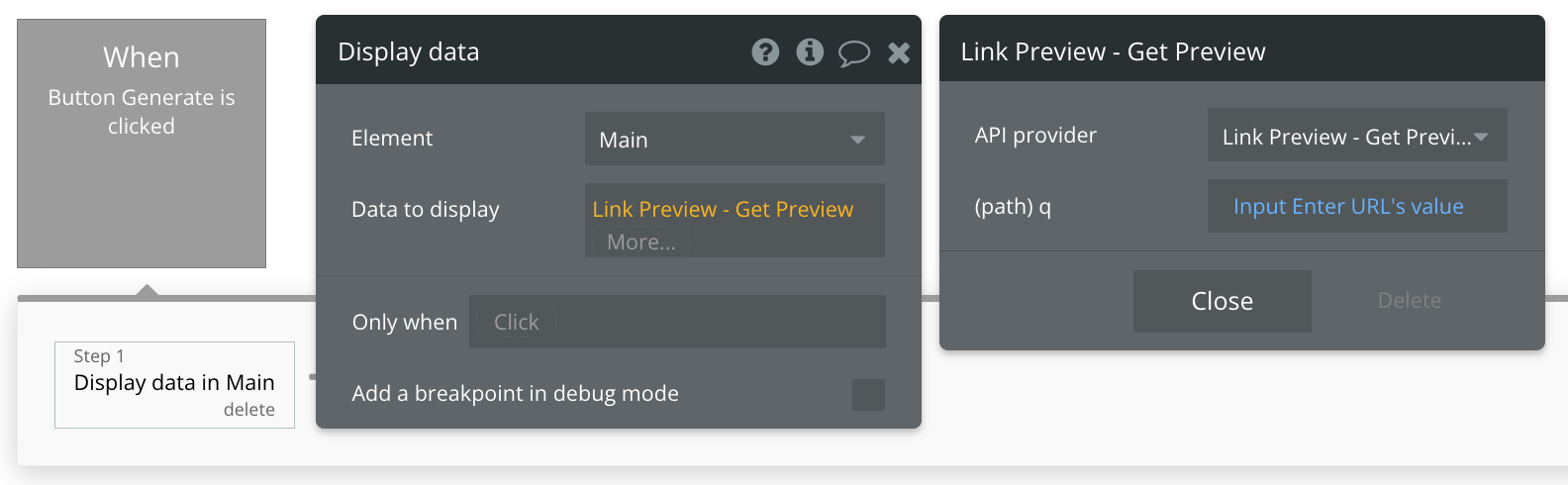Click the Delete button in Link Preview panel
Image resolution: width=1568 pixels, height=485 pixels.
pyautogui.click(x=1410, y=301)
